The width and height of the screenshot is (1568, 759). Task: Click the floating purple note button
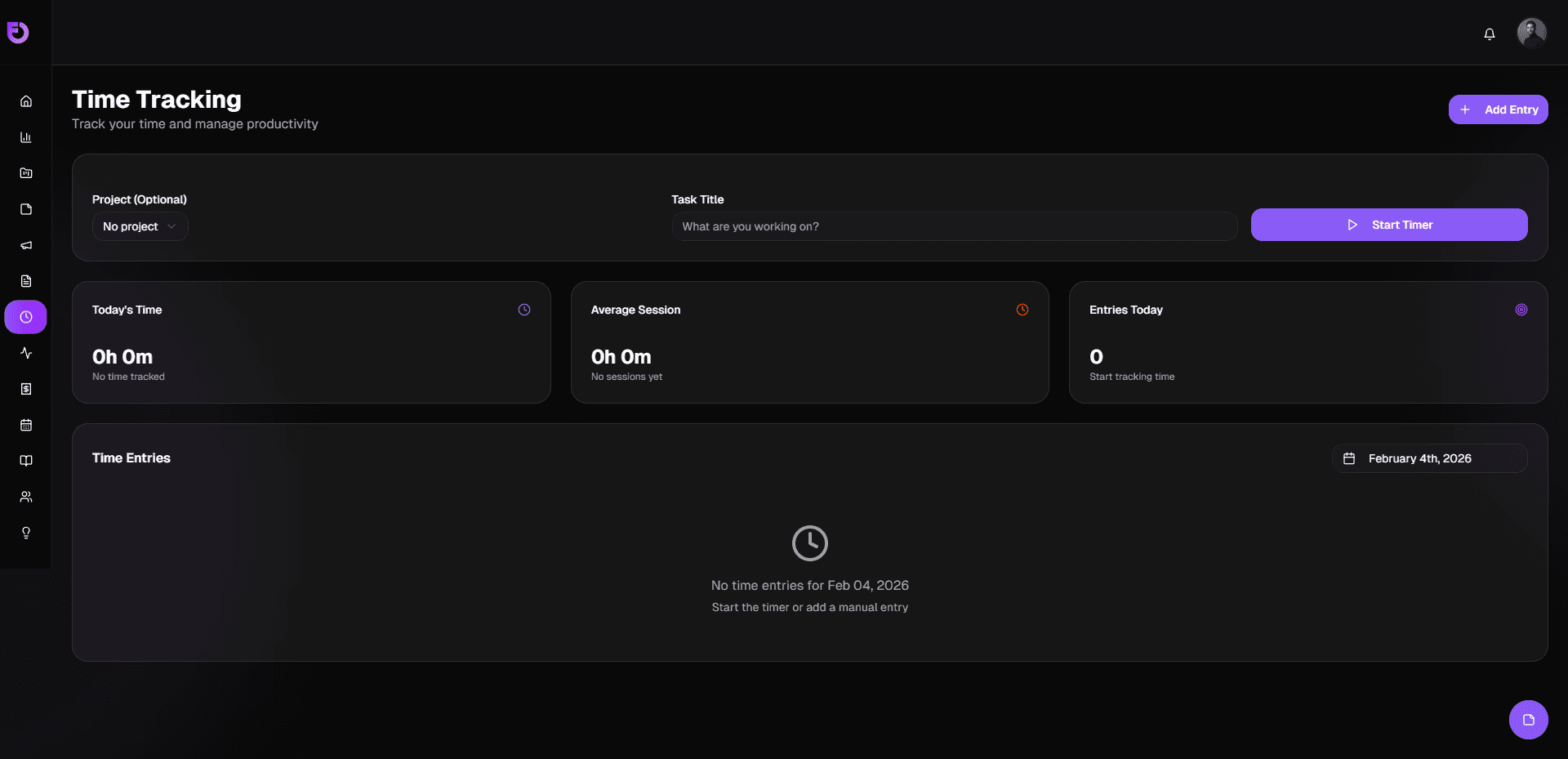[1528, 720]
